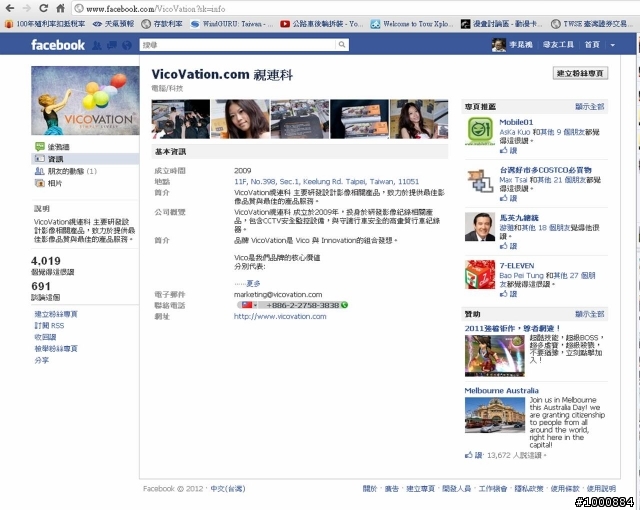Screen dimensions: 640x510
Task: Open the country flag dropdown by phone number
Action: [x=249, y=305]
